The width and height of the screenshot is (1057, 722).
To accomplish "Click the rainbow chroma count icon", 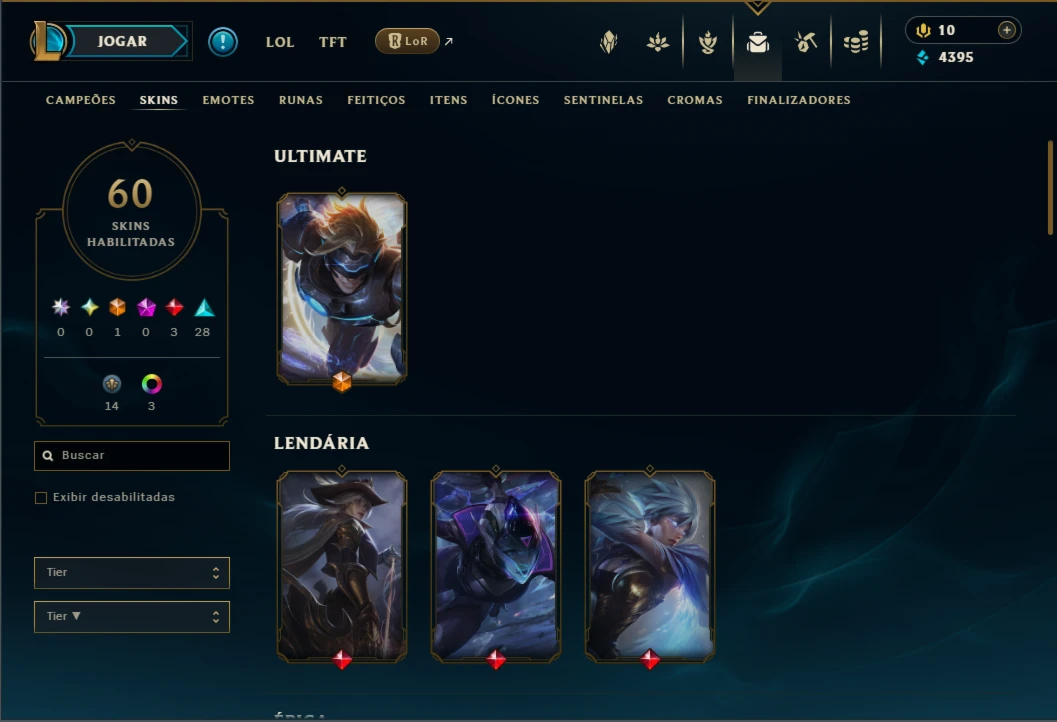I will 152,384.
